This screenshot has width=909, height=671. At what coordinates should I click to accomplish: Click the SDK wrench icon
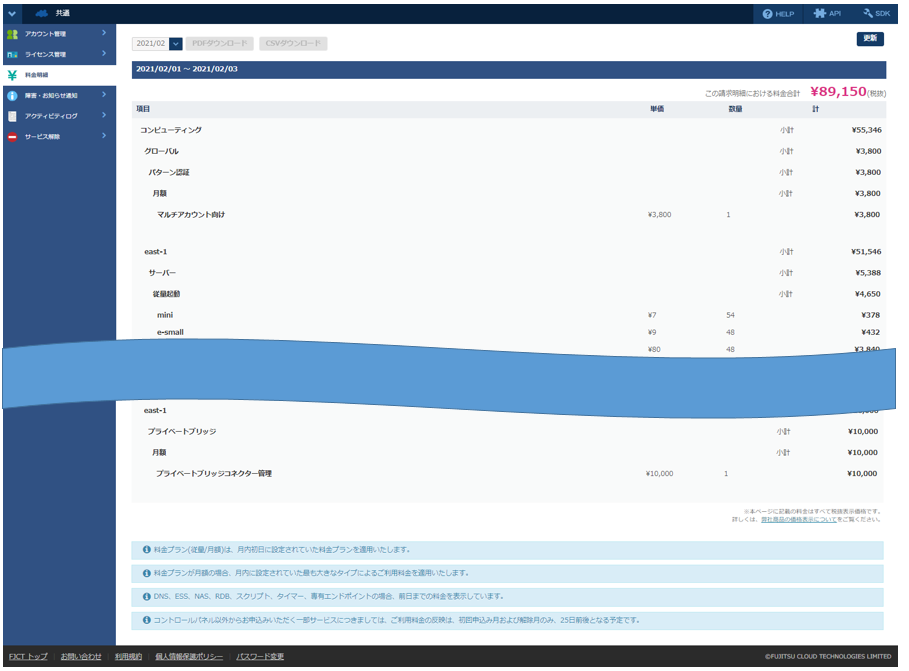(867, 13)
